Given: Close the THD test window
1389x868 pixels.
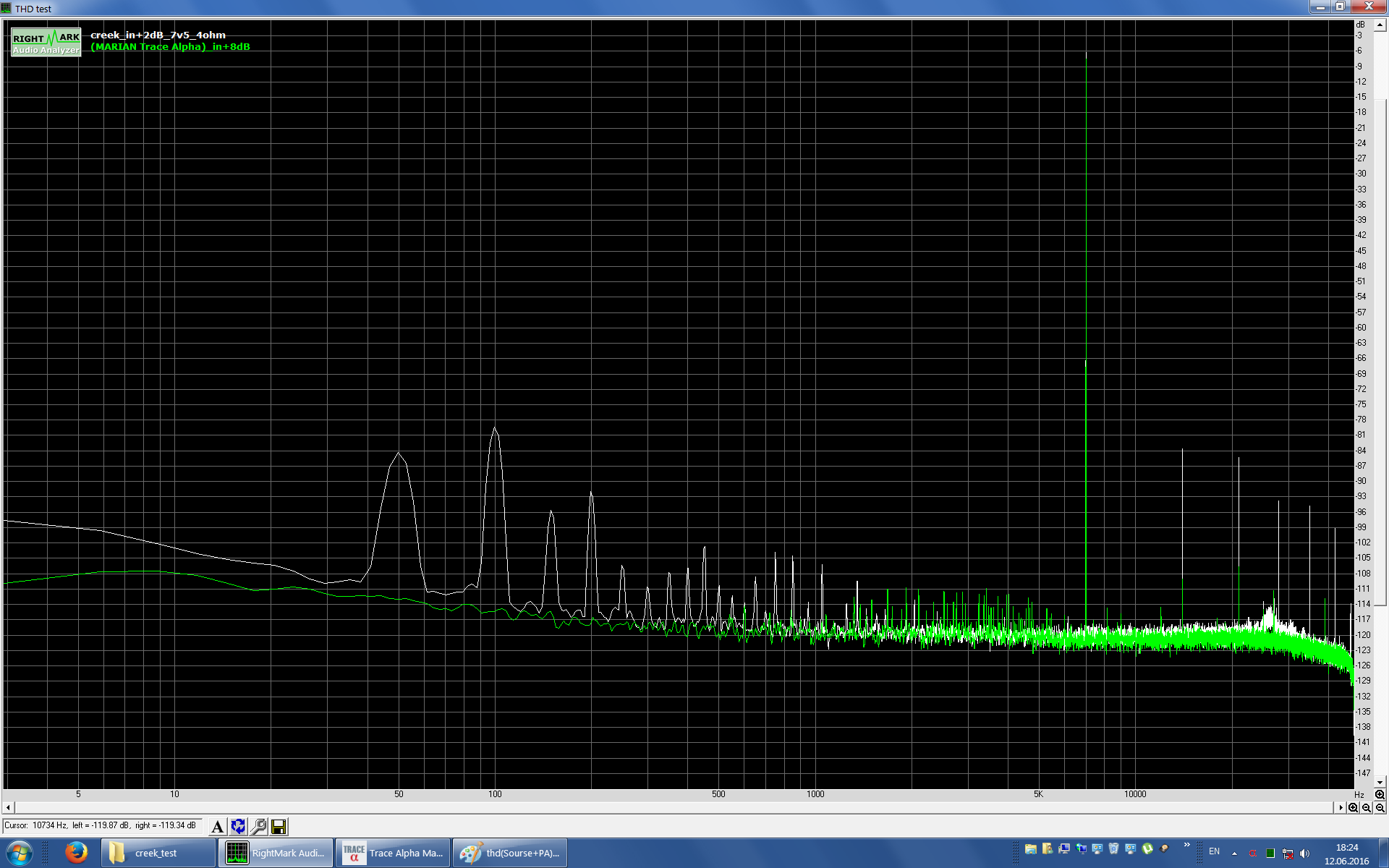Looking at the screenshot, I should [x=1369, y=7].
